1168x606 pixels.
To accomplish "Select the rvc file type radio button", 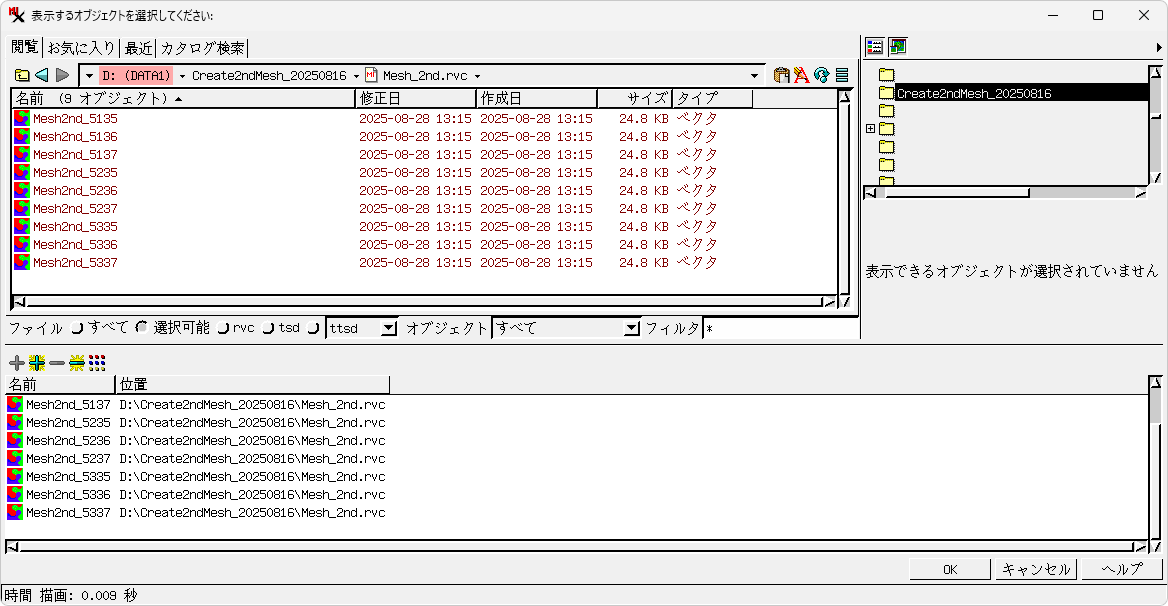I will [x=223, y=328].
